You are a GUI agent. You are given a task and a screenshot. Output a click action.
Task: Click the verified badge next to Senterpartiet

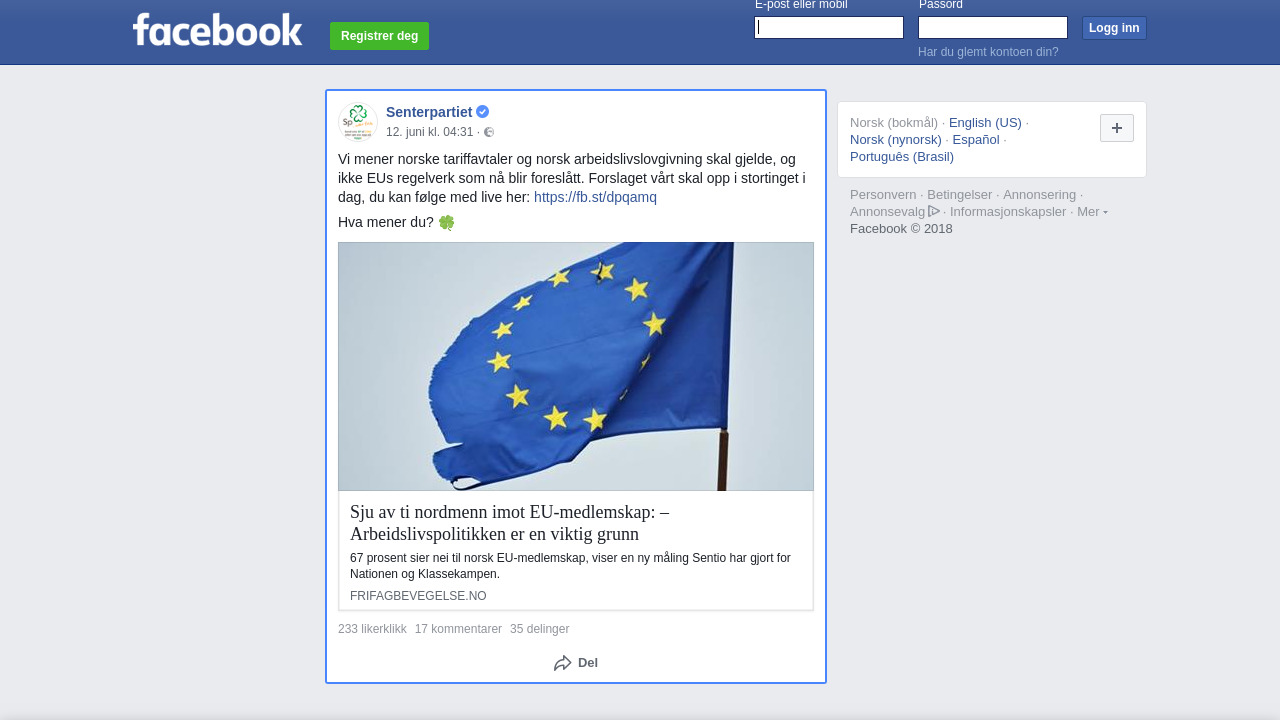482,112
